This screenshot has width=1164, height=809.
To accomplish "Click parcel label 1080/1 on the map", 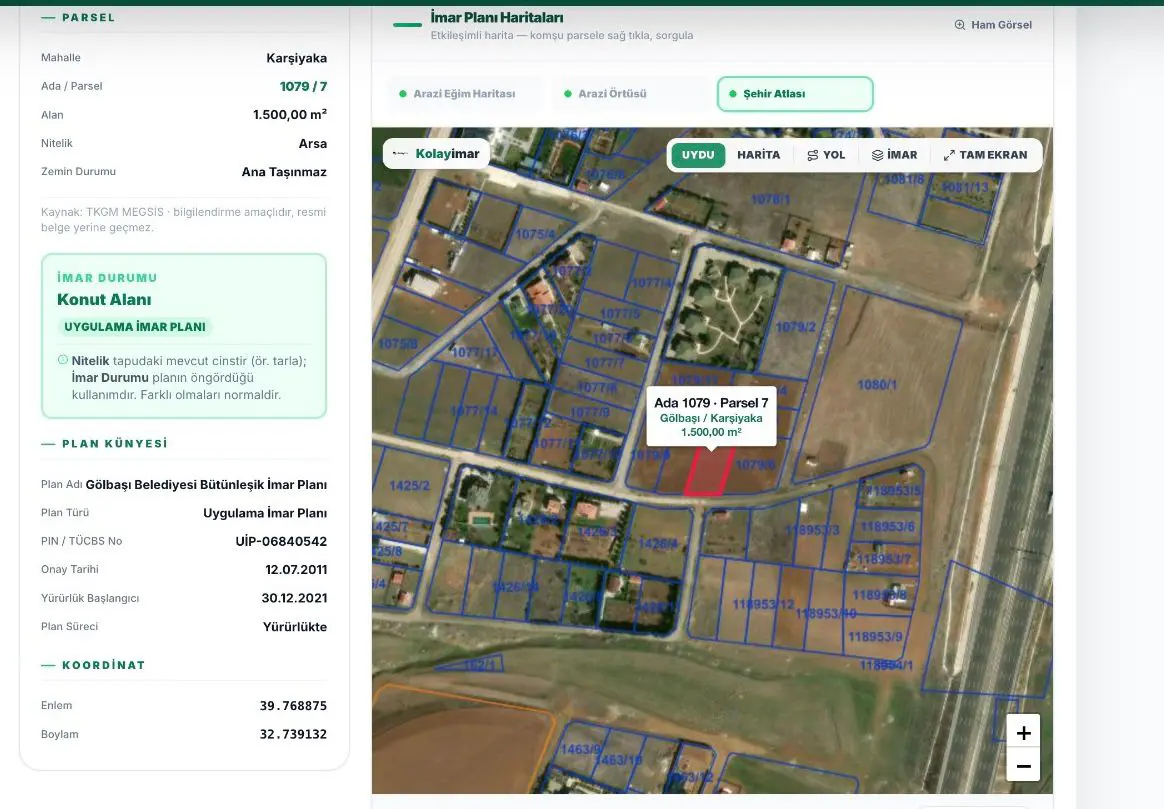I will [x=877, y=384].
